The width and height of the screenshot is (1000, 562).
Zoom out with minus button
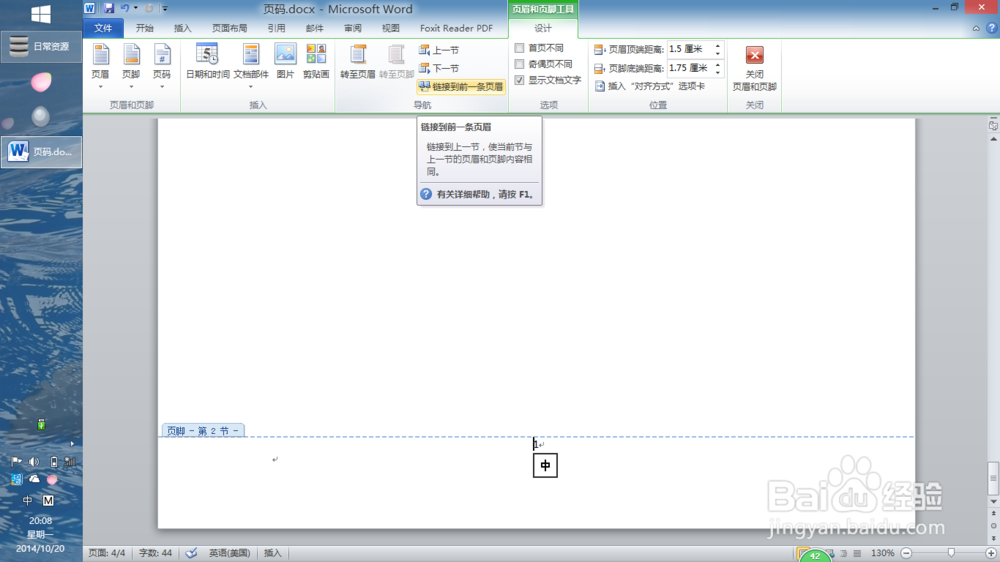[x=906, y=553]
